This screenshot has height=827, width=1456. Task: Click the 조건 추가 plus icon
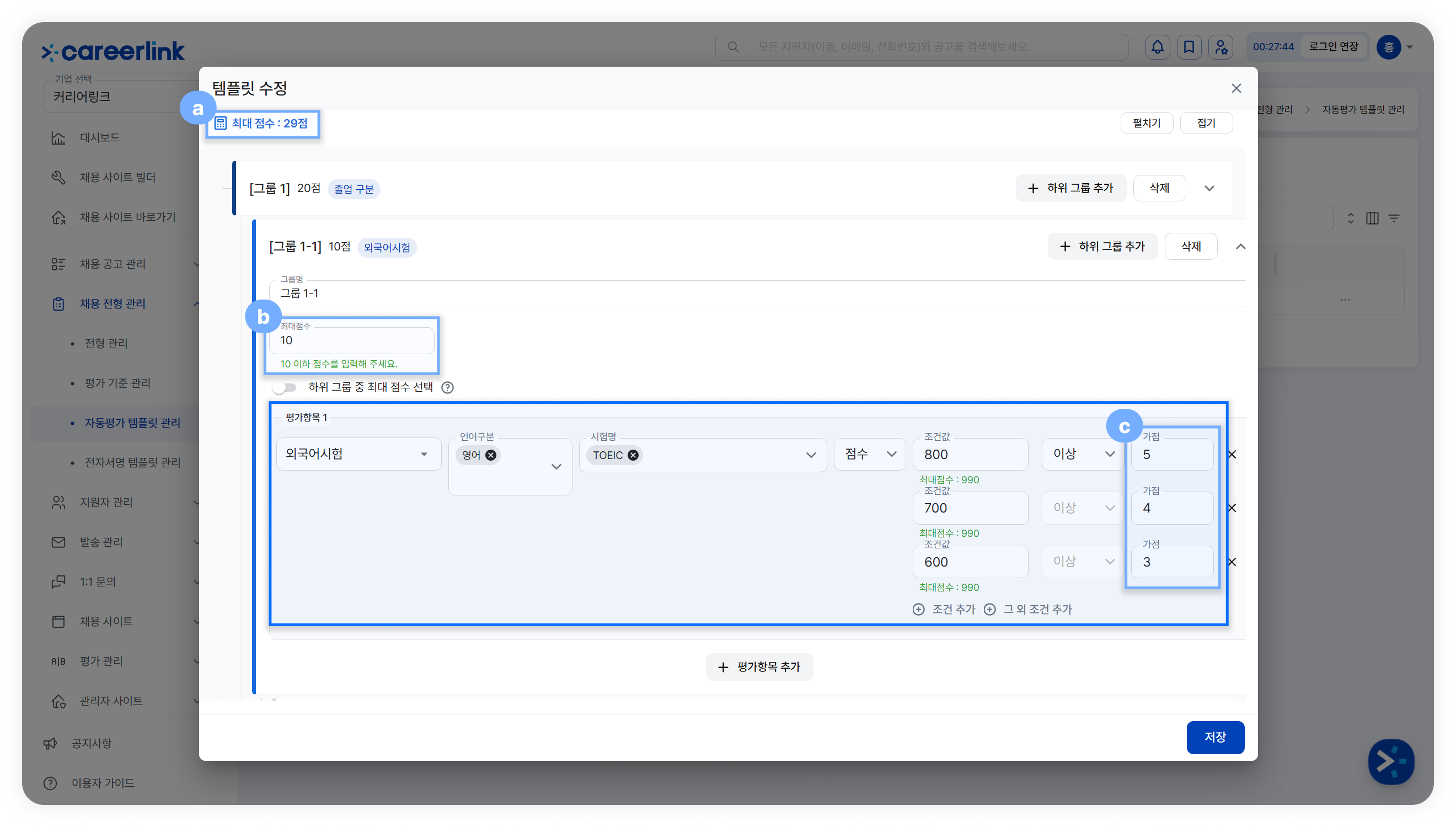tap(918, 610)
